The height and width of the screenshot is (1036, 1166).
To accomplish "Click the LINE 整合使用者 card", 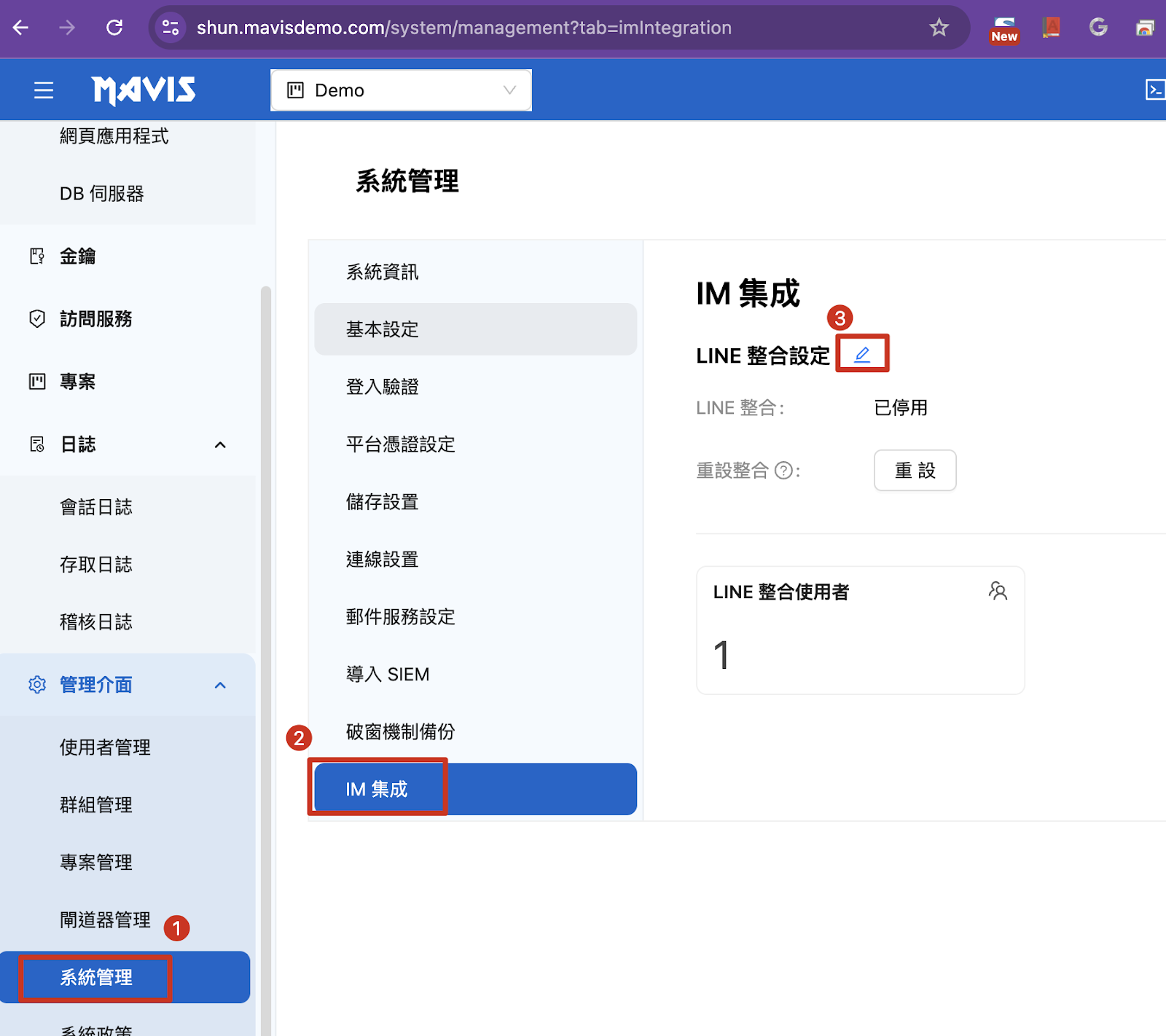I will coord(861,630).
